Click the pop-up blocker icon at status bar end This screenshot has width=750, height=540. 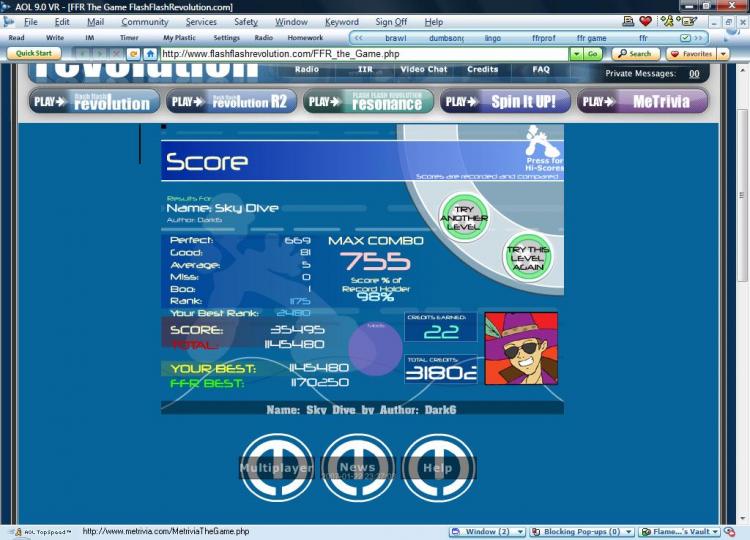tap(729, 531)
